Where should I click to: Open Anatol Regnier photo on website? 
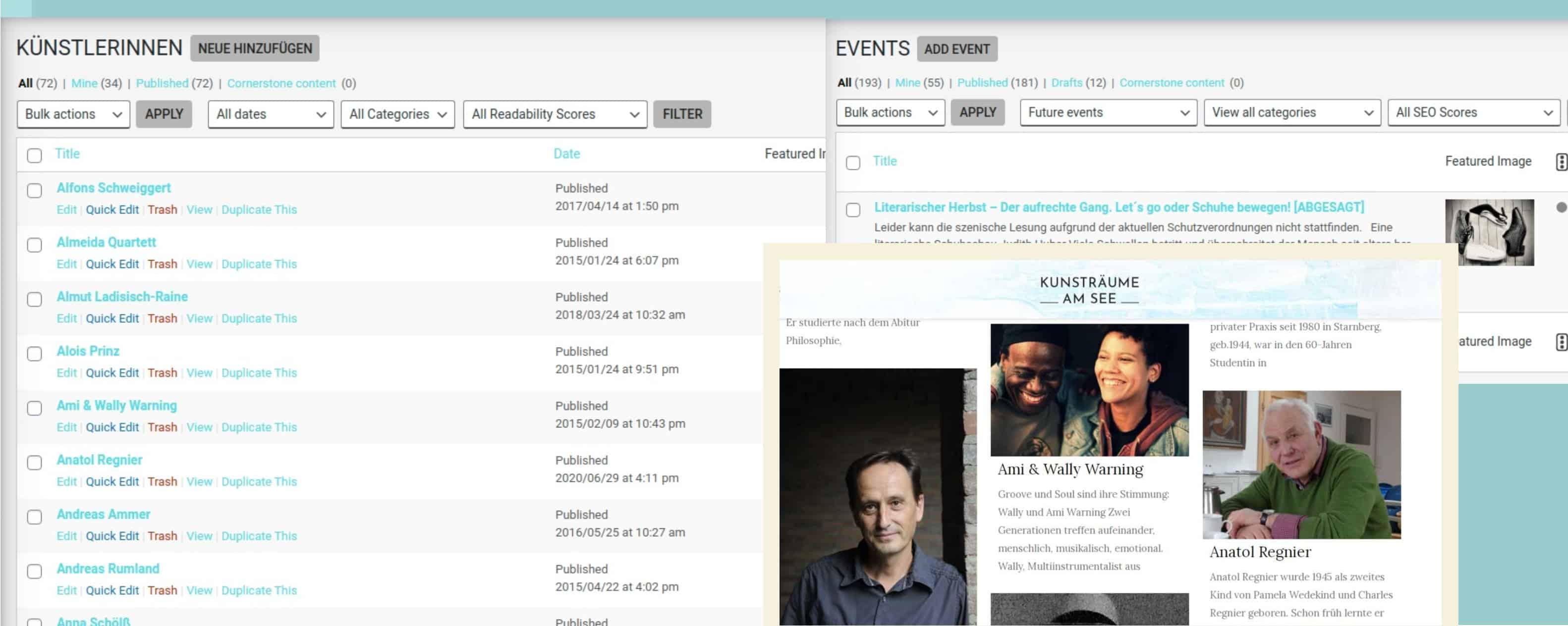tap(1301, 465)
